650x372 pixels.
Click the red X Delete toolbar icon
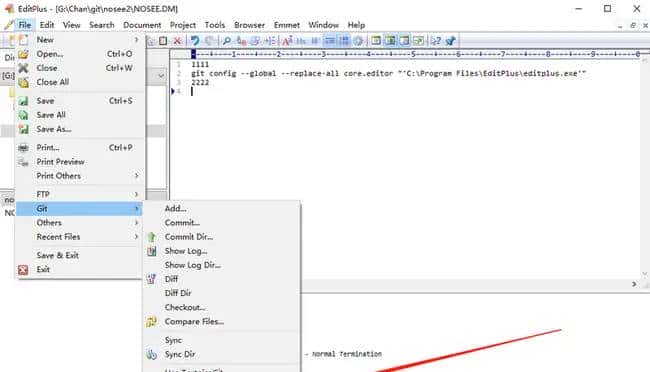[177, 41]
